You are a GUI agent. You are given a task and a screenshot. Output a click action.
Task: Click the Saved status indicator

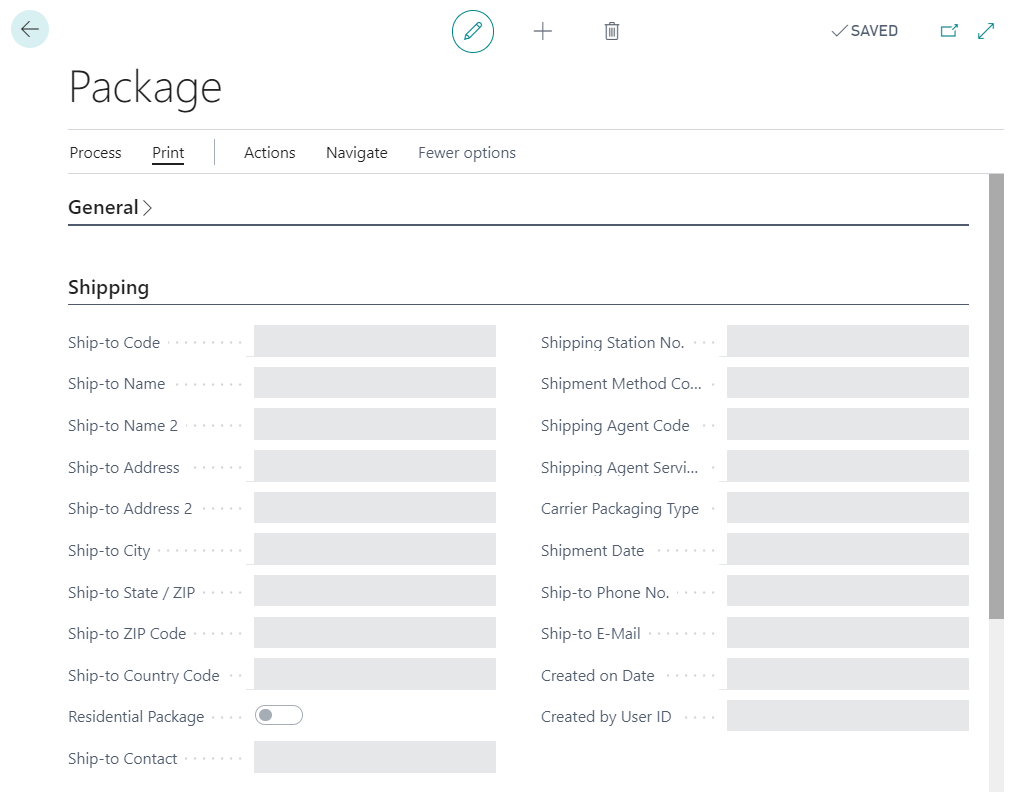point(865,31)
